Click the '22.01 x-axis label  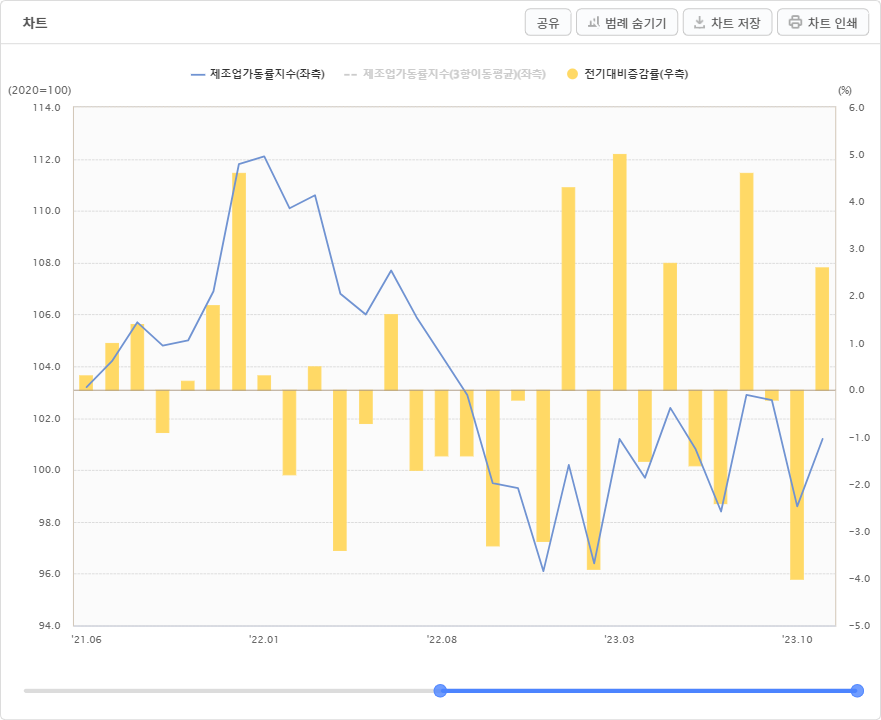[x=264, y=640]
